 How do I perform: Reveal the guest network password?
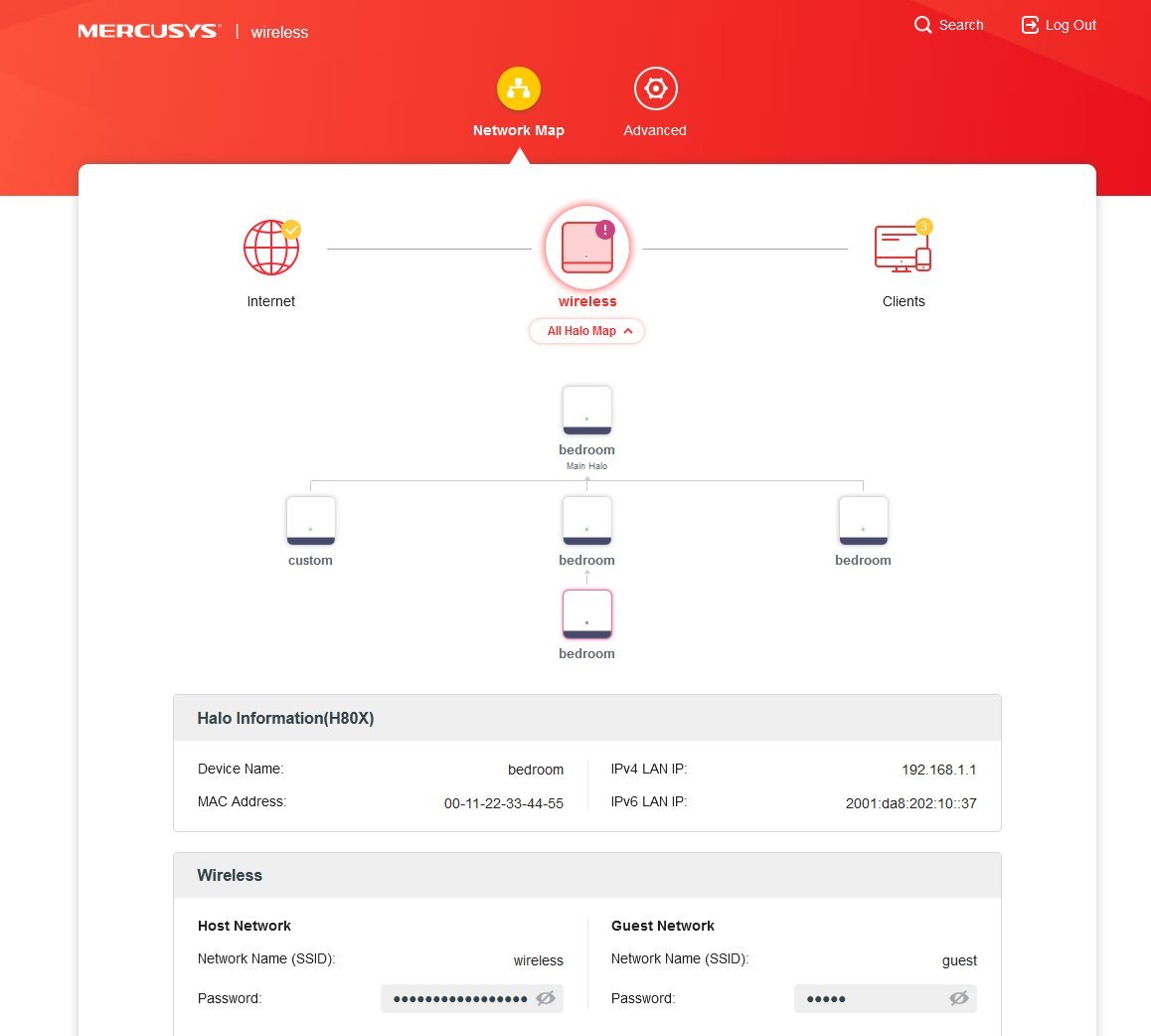click(x=958, y=998)
